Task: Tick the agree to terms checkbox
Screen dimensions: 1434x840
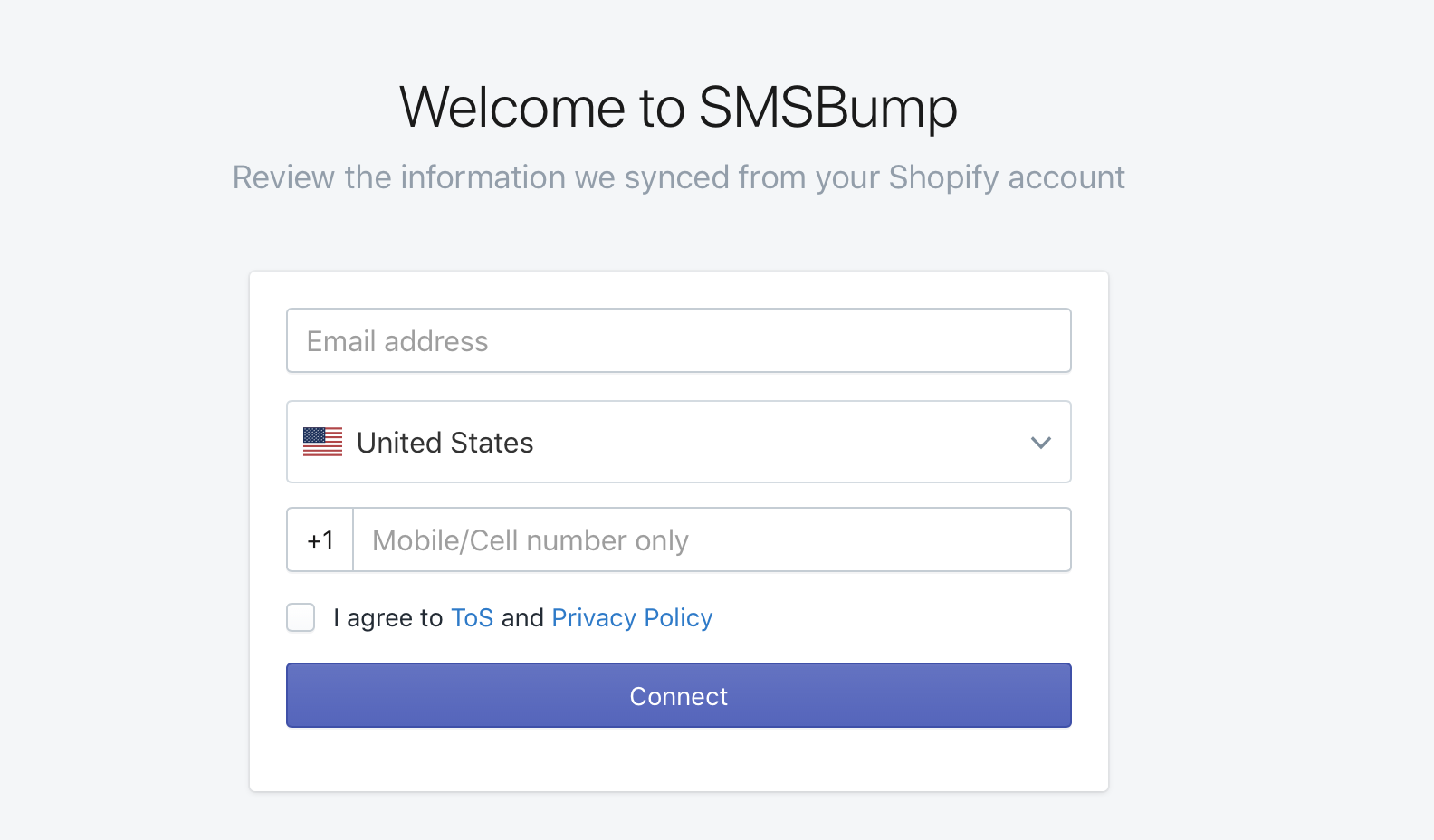Action: tap(301, 617)
